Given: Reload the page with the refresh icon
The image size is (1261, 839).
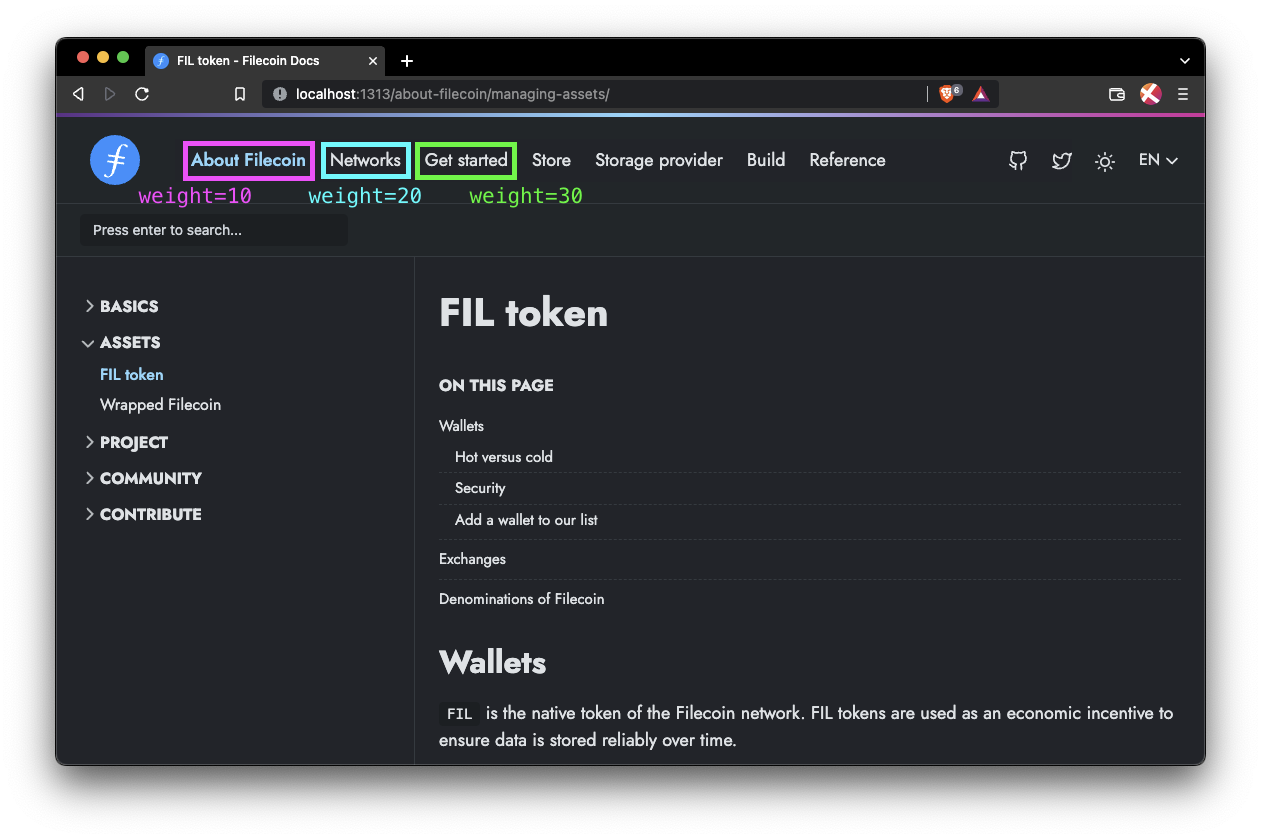Looking at the screenshot, I should (142, 94).
